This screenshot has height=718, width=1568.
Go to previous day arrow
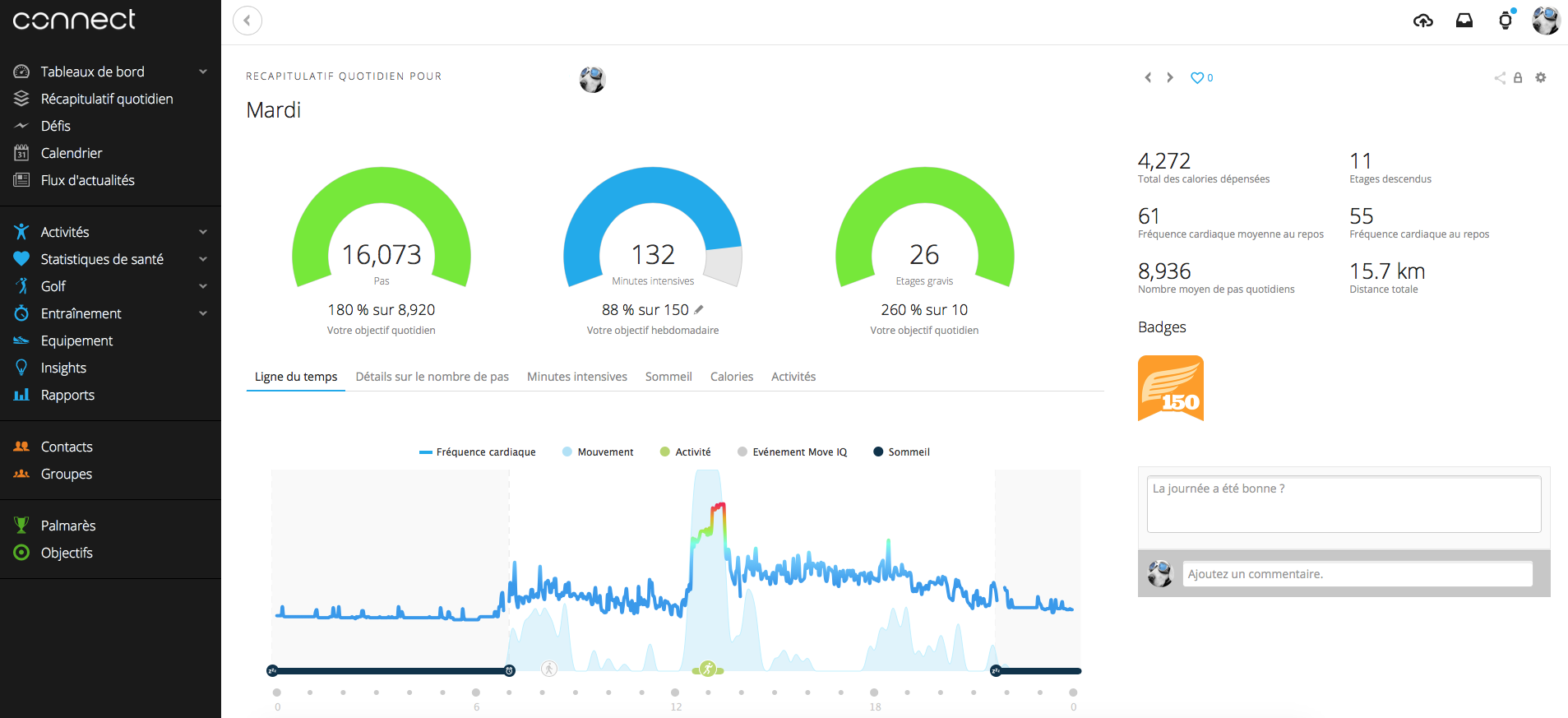point(1148,77)
